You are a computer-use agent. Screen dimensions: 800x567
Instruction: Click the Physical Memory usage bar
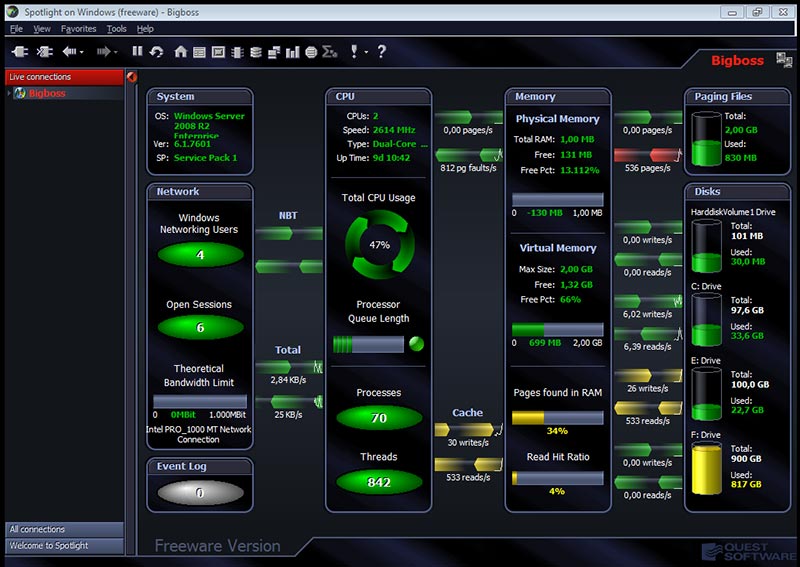(558, 200)
